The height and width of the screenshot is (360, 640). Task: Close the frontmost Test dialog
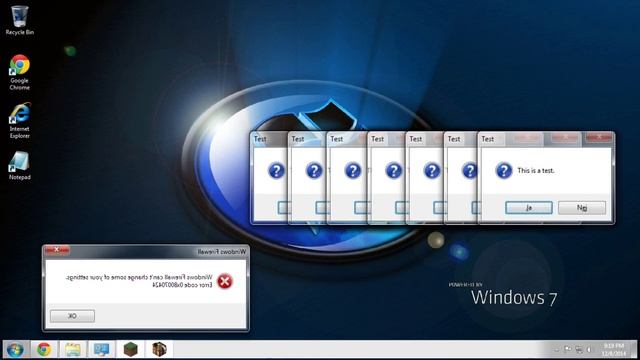(599, 138)
